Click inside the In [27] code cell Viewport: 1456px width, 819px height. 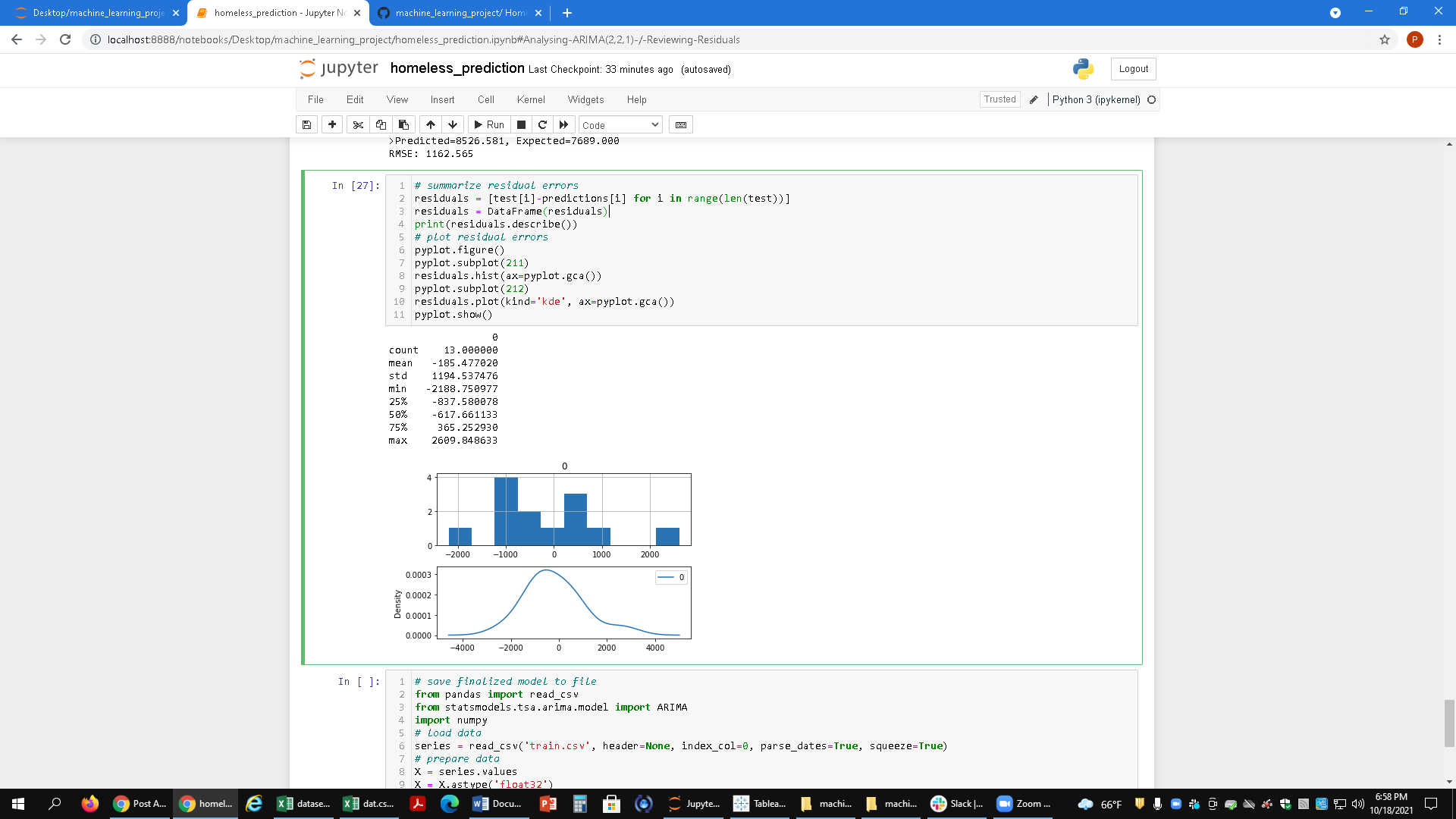pyautogui.click(x=761, y=250)
